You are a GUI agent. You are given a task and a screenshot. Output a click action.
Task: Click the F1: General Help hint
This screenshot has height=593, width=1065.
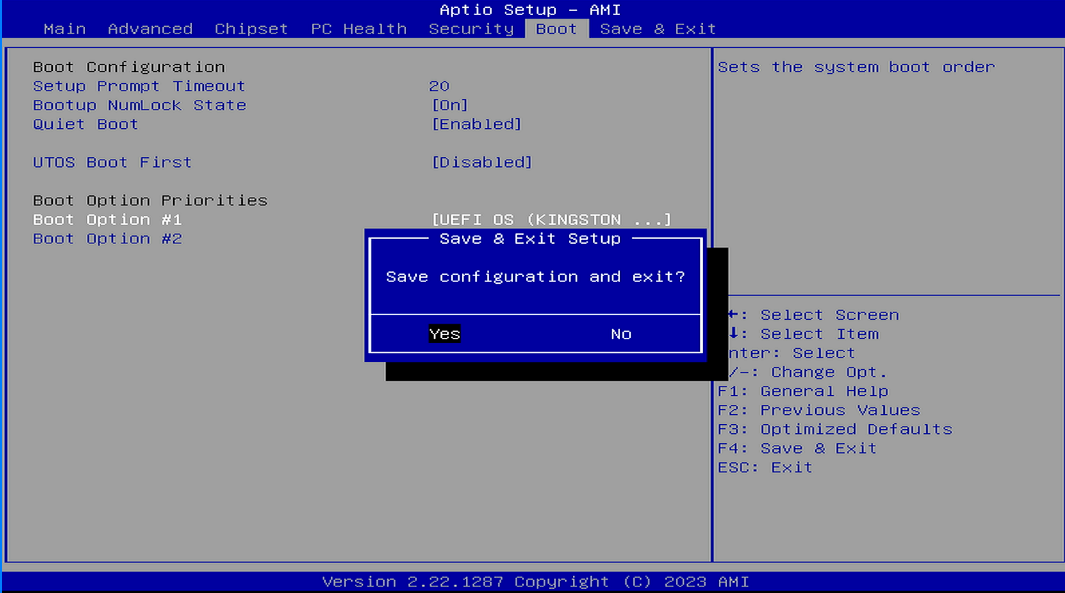[803, 391]
